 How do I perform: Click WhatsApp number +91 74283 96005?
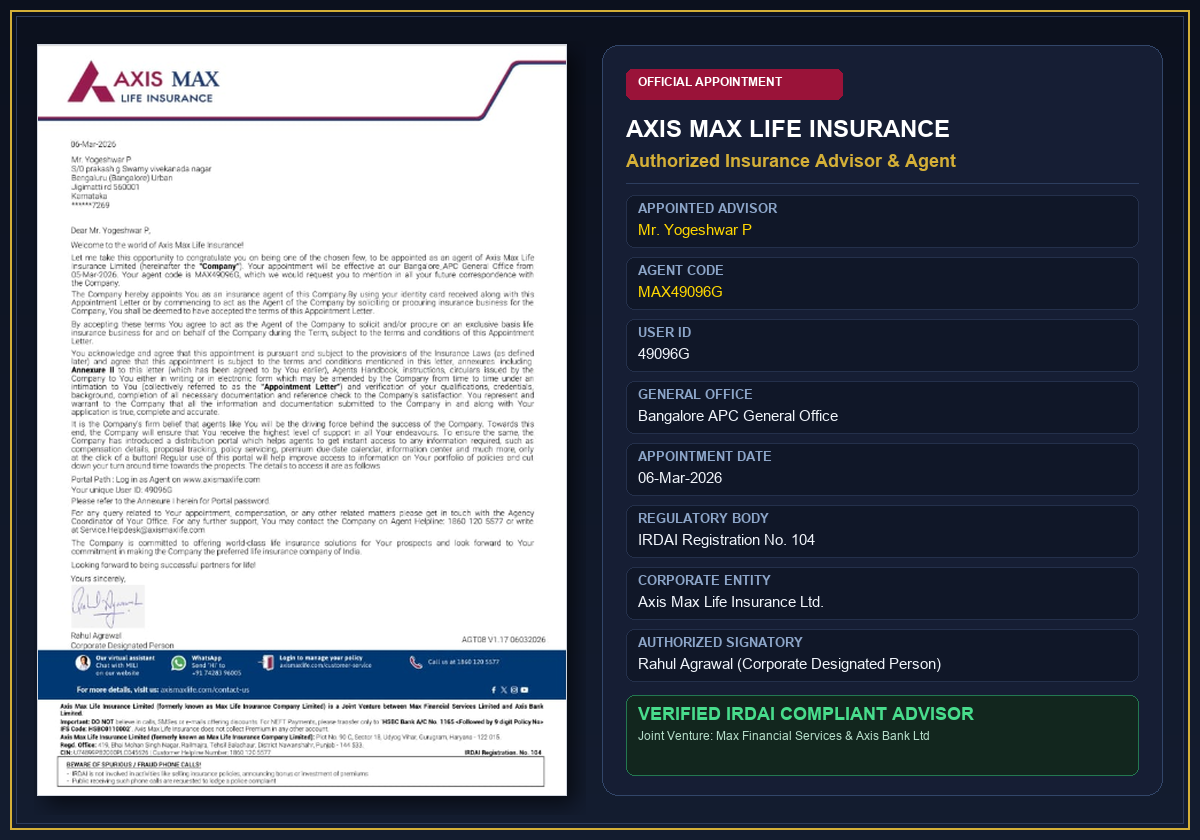[x=216, y=673]
